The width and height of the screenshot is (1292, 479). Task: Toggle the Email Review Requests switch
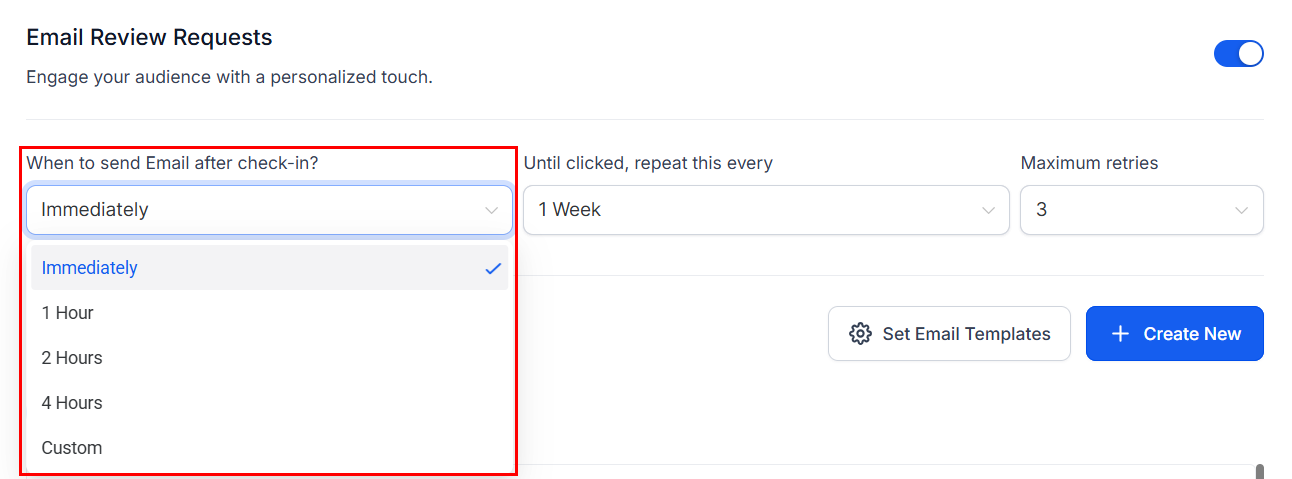pyautogui.click(x=1238, y=54)
